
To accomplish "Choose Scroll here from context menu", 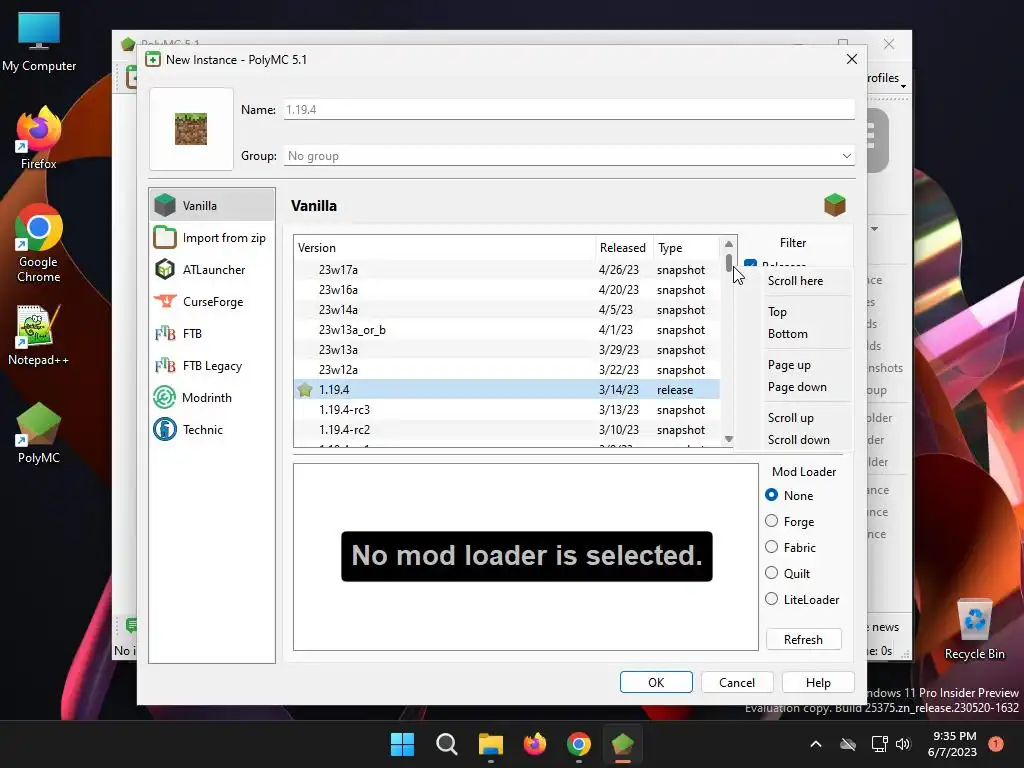I will point(795,281).
